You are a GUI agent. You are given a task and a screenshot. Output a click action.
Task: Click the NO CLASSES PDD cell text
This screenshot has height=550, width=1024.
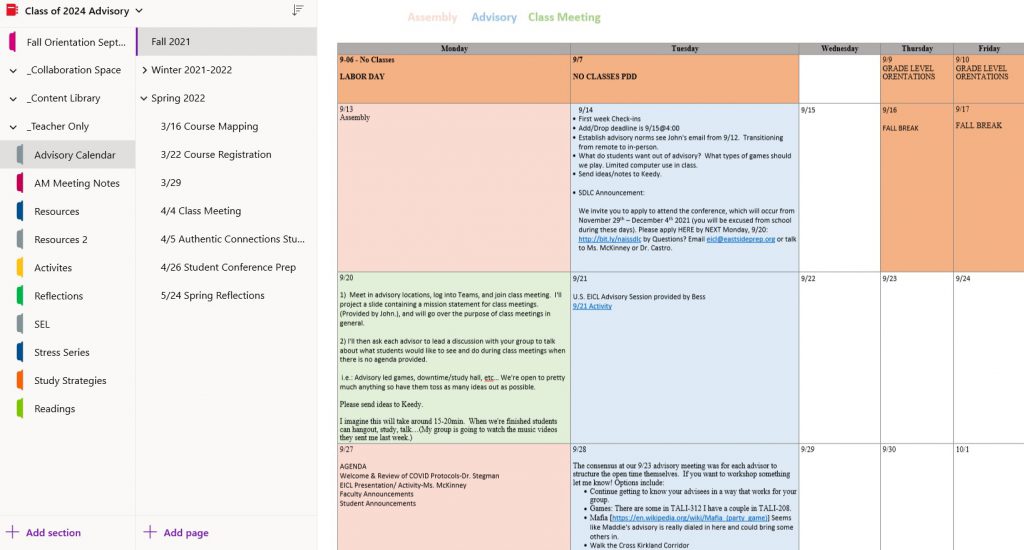pyautogui.click(x=605, y=76)
